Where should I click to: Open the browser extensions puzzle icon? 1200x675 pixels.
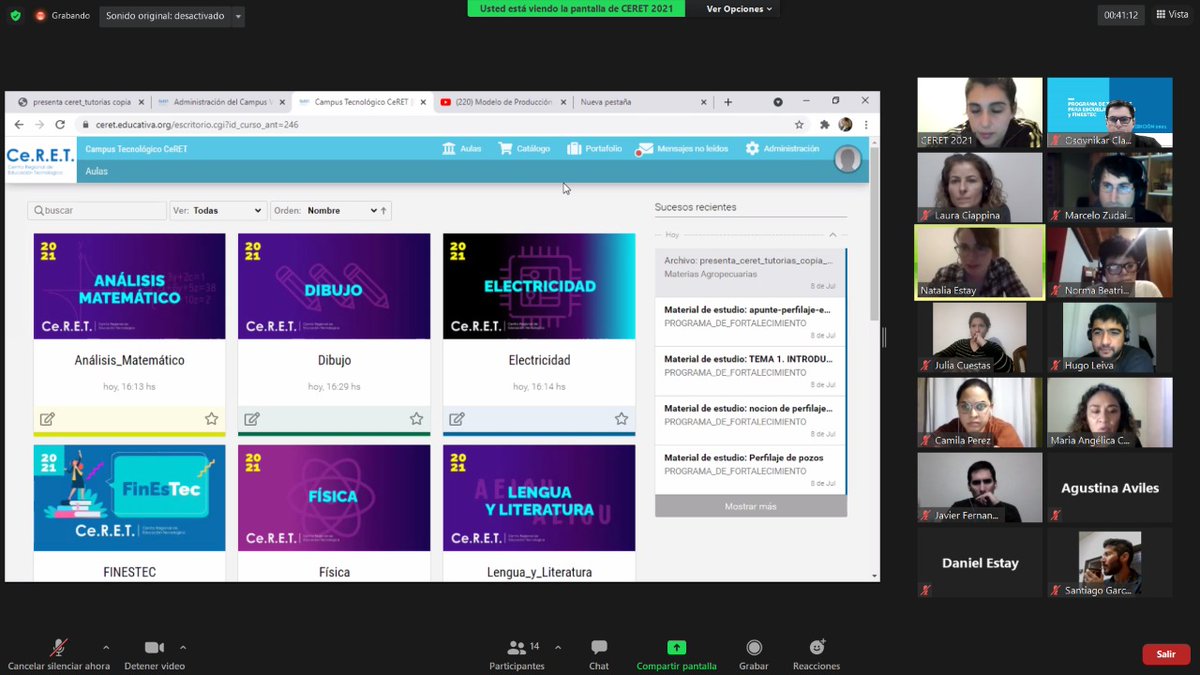point(825,125)
